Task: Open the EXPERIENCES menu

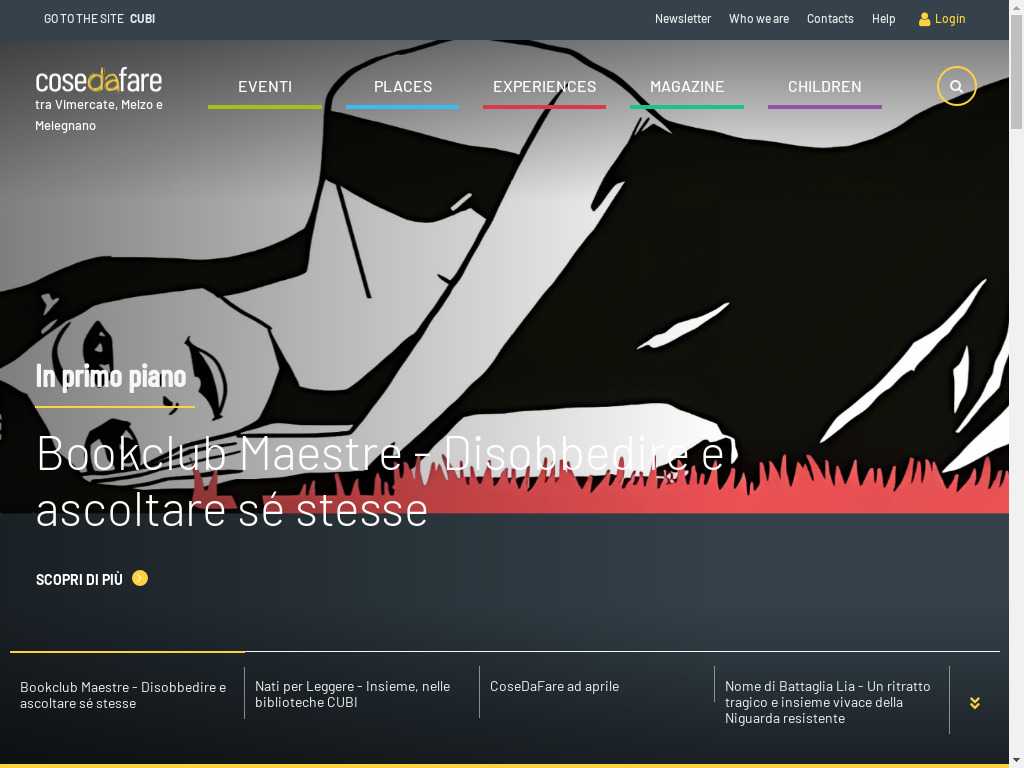Action: pos(544,86)
